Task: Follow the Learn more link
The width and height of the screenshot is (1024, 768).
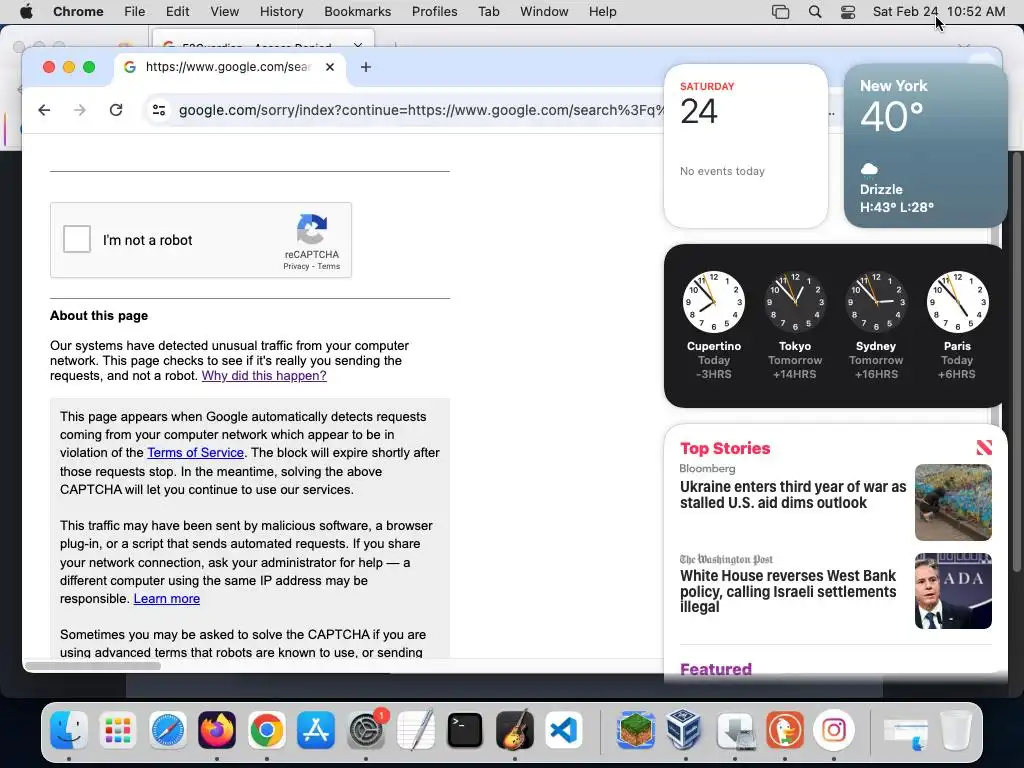Action: pyautogui.click(x=167, y=598)
